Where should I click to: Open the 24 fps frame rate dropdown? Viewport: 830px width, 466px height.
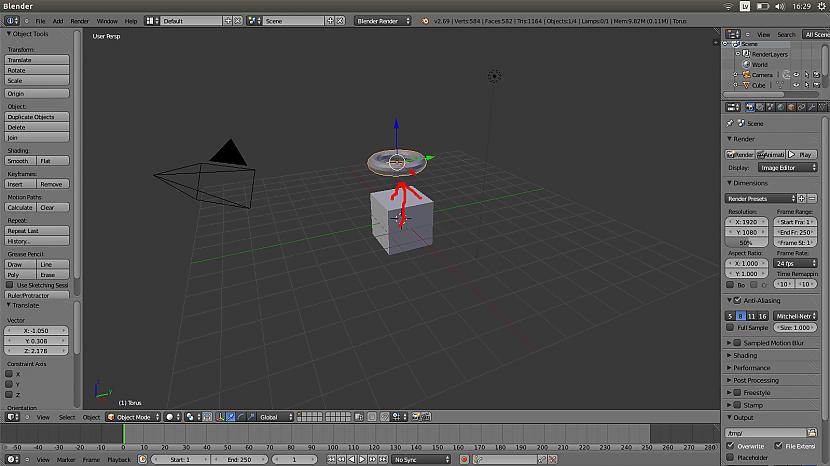(796, 263)
